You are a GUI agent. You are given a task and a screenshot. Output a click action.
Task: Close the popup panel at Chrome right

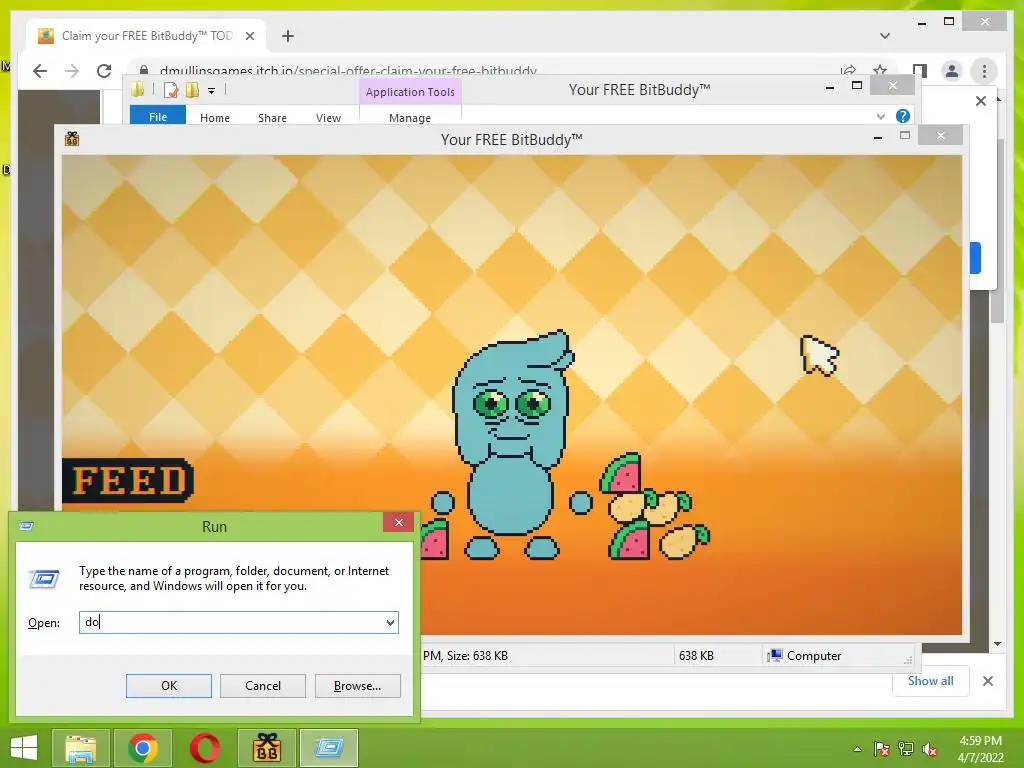coord(981,101)
